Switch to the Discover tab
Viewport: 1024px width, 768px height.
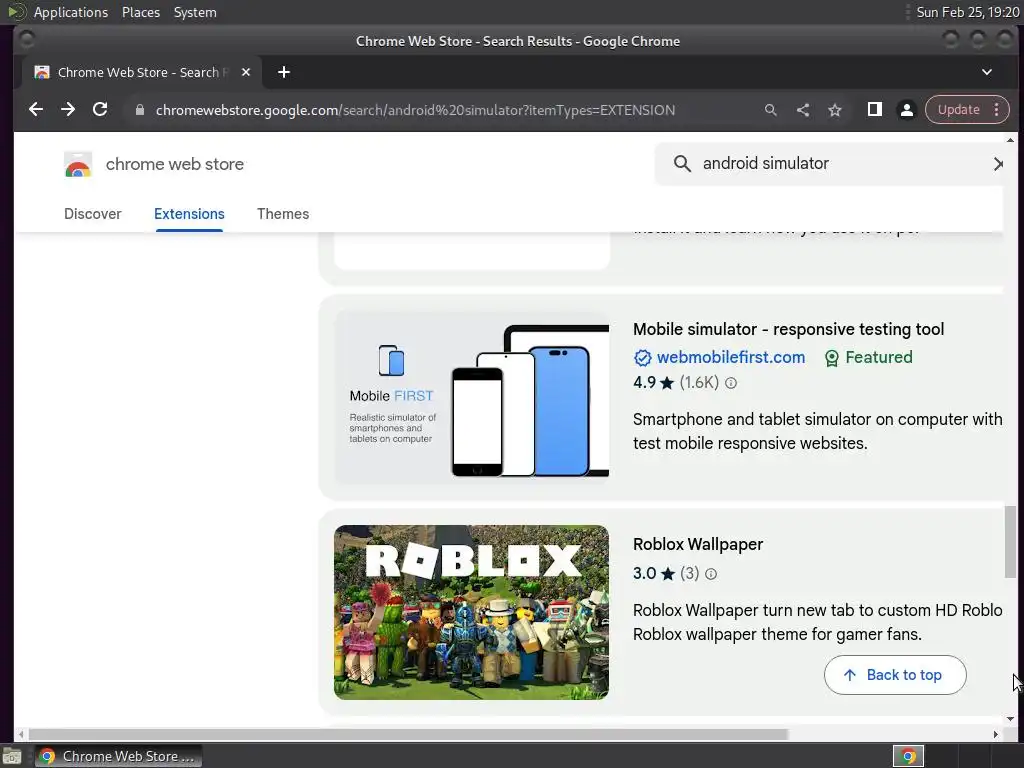coord(93,214)
